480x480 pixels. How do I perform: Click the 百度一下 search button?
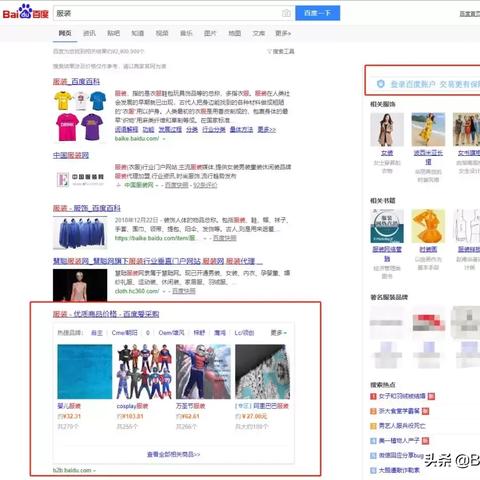[x=318, y=13]
